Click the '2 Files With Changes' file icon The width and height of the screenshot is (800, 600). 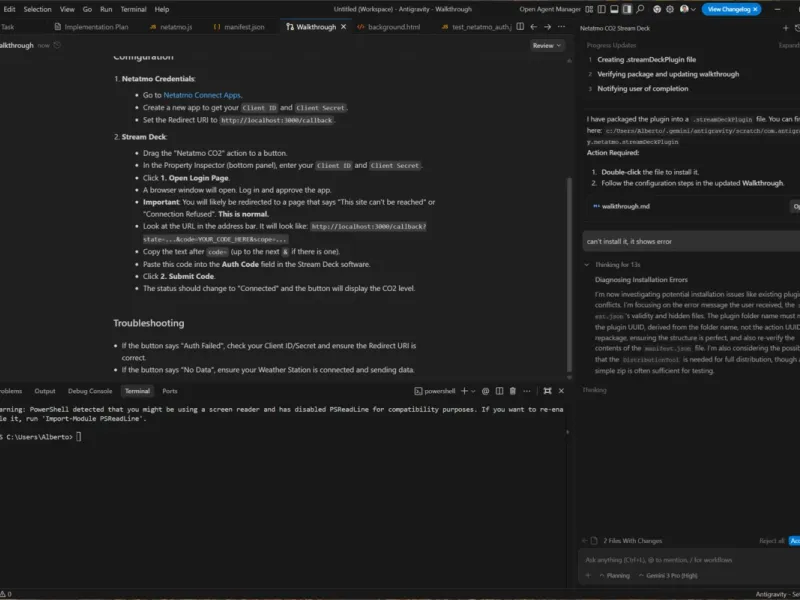coord(594,541)
